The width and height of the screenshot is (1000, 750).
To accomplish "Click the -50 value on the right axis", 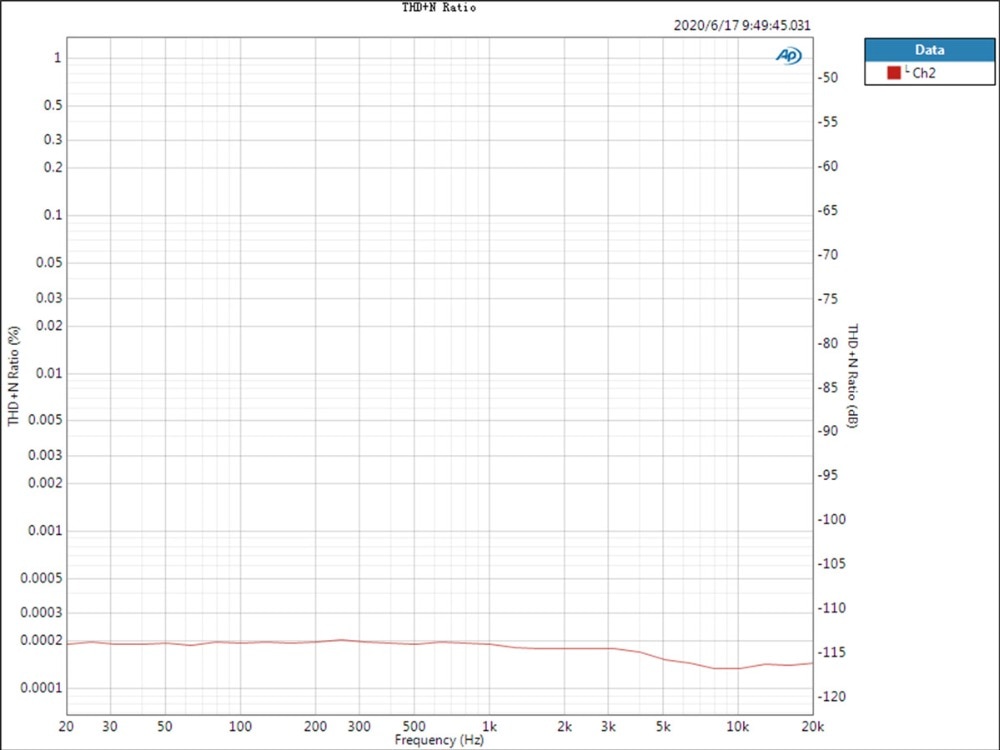I will 827,78.
